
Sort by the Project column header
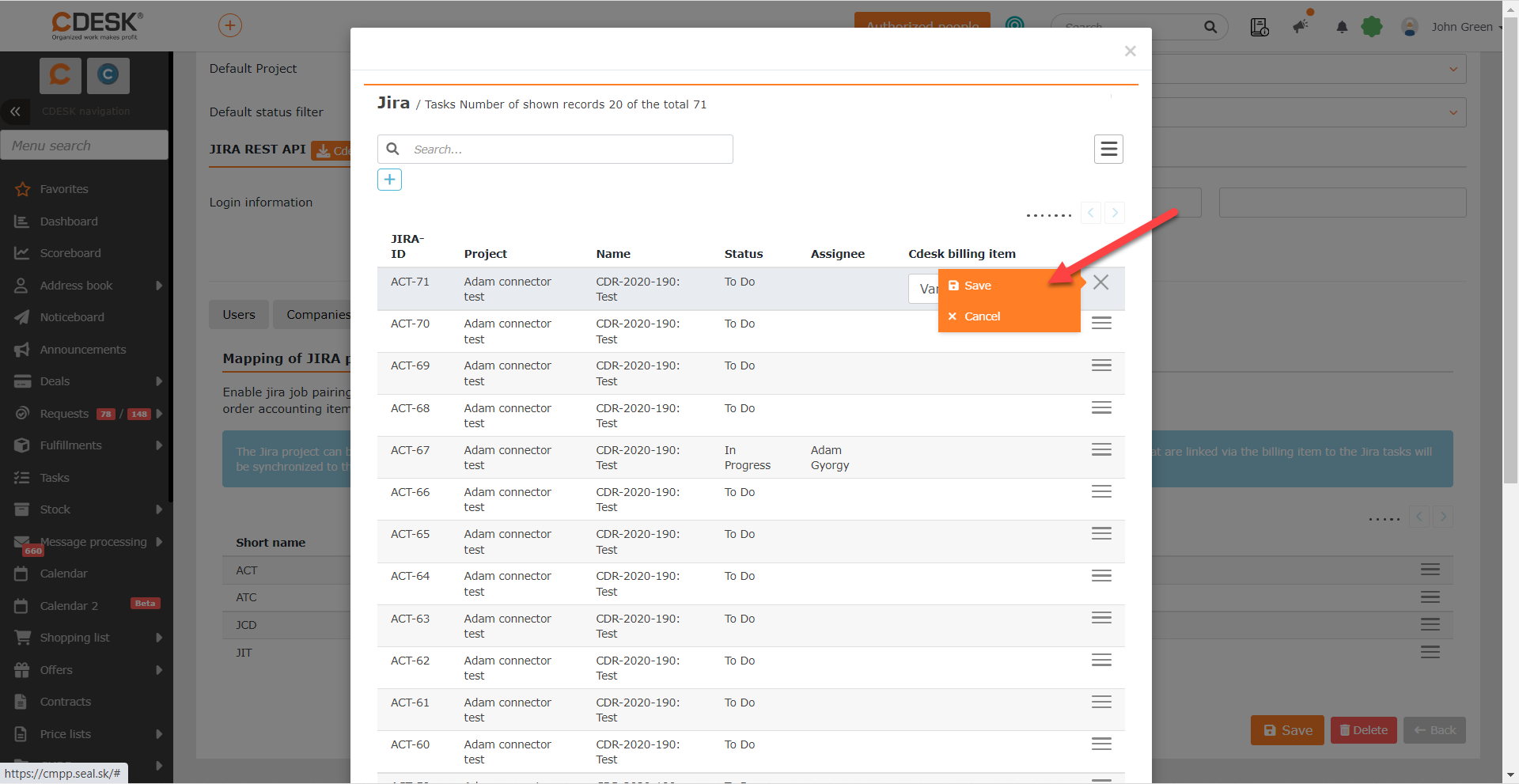[x=486, y=254]
